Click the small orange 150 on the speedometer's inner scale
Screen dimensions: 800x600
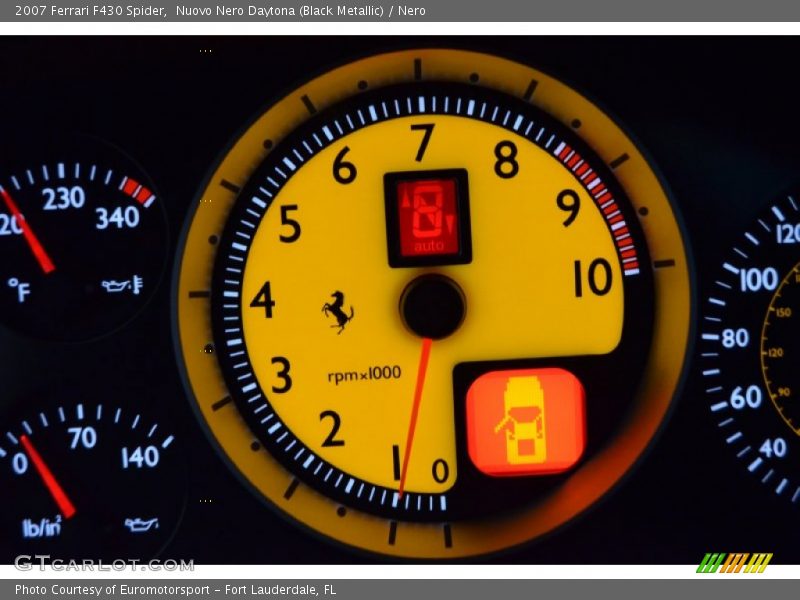tap(783, 312)
